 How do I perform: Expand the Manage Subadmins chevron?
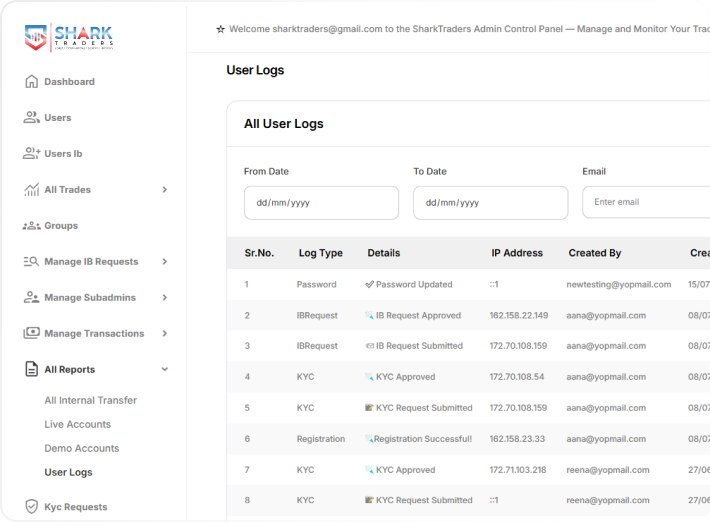click(x=165, y=297)
